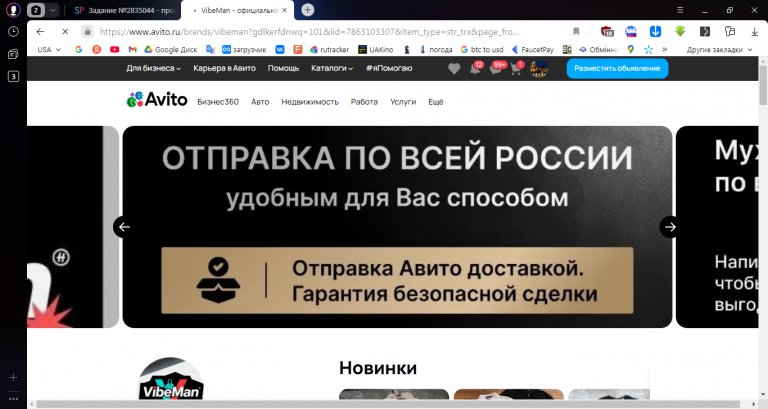This screenshot has width=768, height=409.
Task: Click the blue down-arrow download extension icon
Action: point(655,32)
